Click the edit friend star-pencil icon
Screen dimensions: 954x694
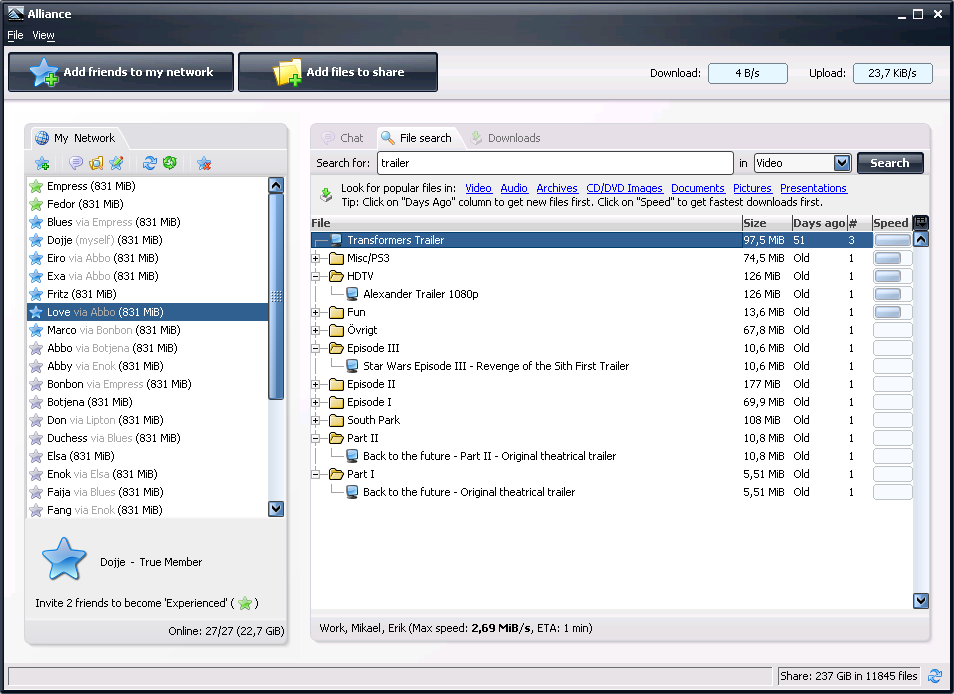116,163
